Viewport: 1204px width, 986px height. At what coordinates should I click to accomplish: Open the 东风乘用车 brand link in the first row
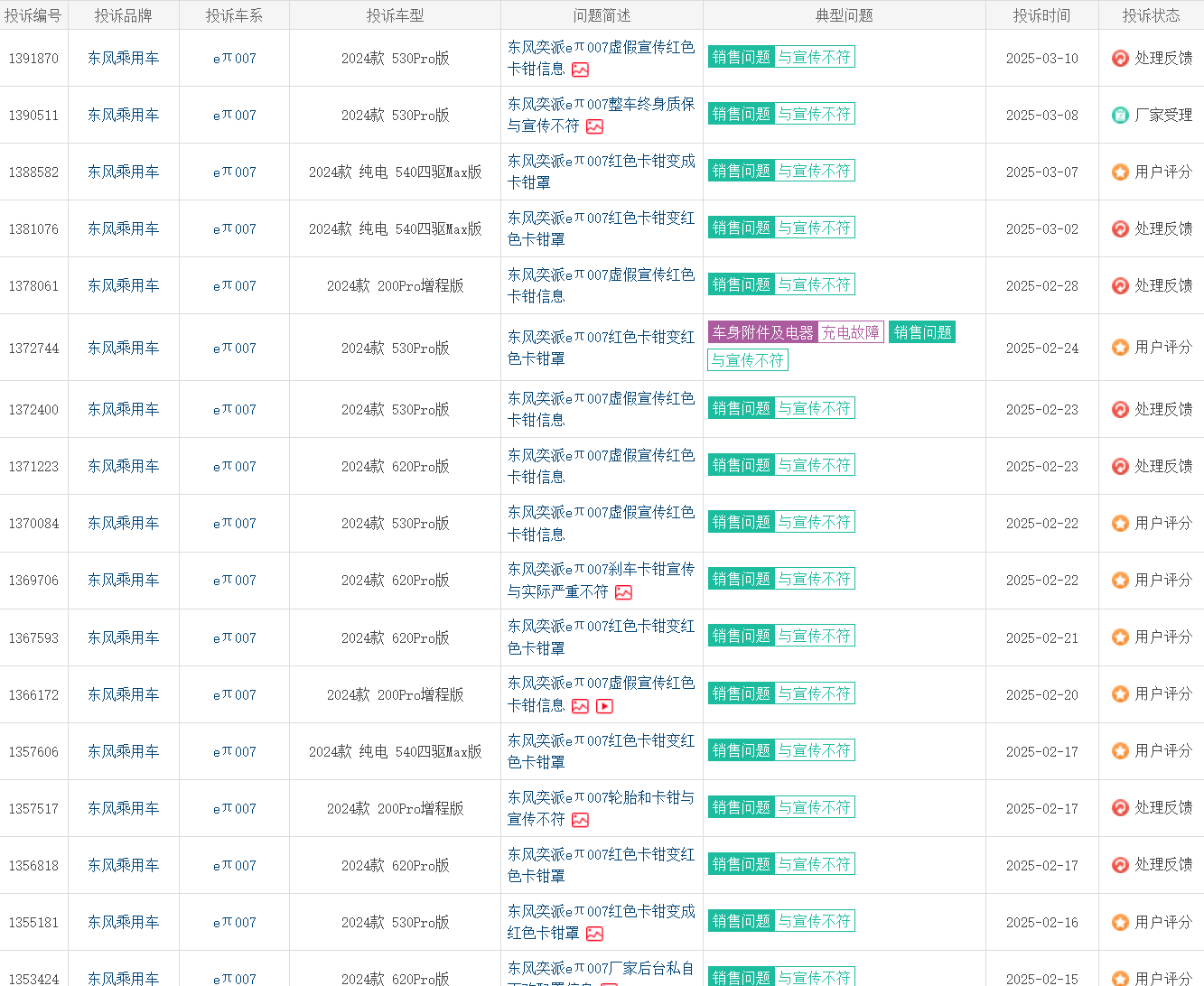pyautogui.click(x=123, y=58)
